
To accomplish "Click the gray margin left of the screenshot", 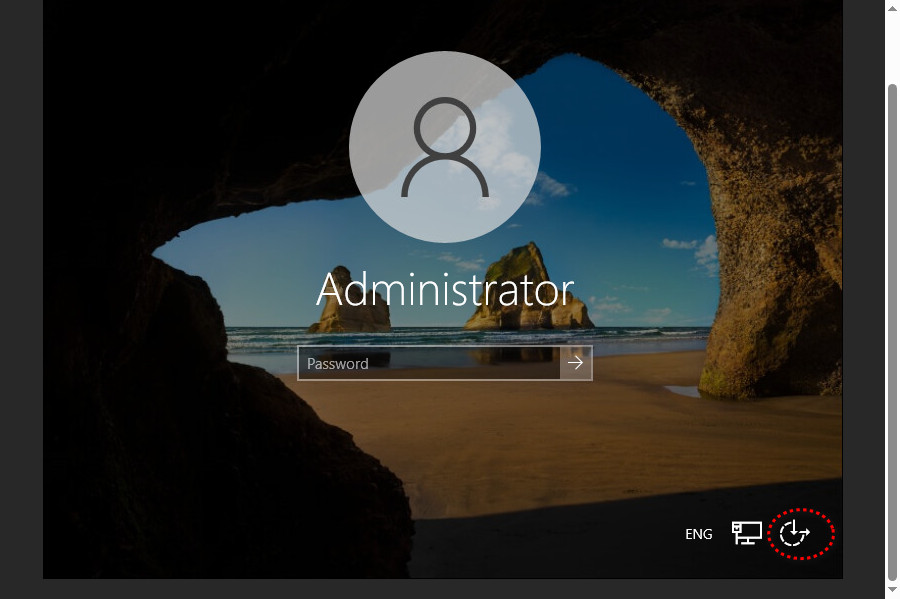I will (x=20, y=300).
